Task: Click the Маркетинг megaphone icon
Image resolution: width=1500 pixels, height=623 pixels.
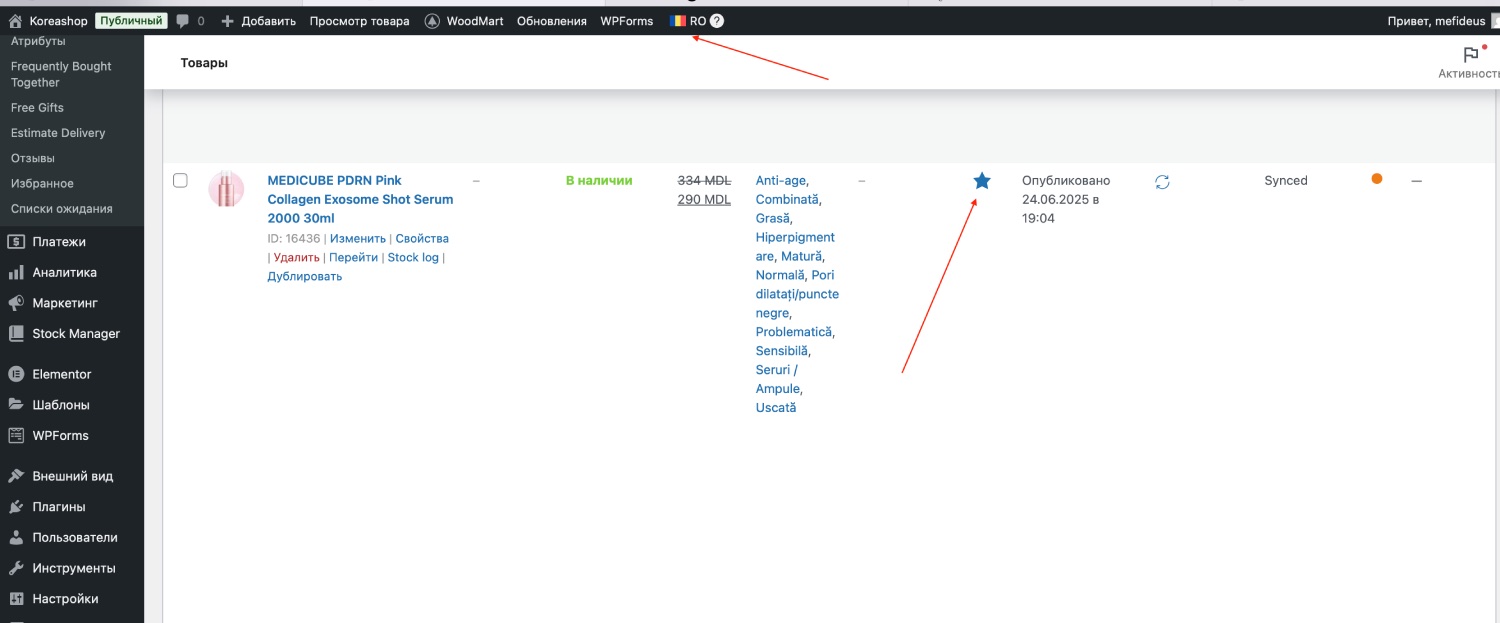Action: (x=16, y=303)
